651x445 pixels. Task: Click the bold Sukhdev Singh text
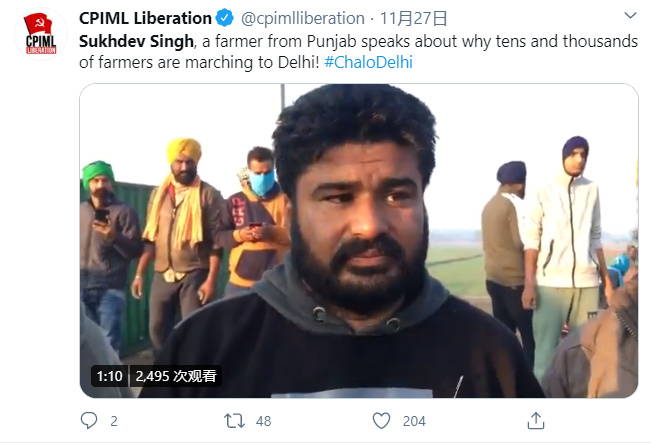pyautogui.click(x=136, y=41)
